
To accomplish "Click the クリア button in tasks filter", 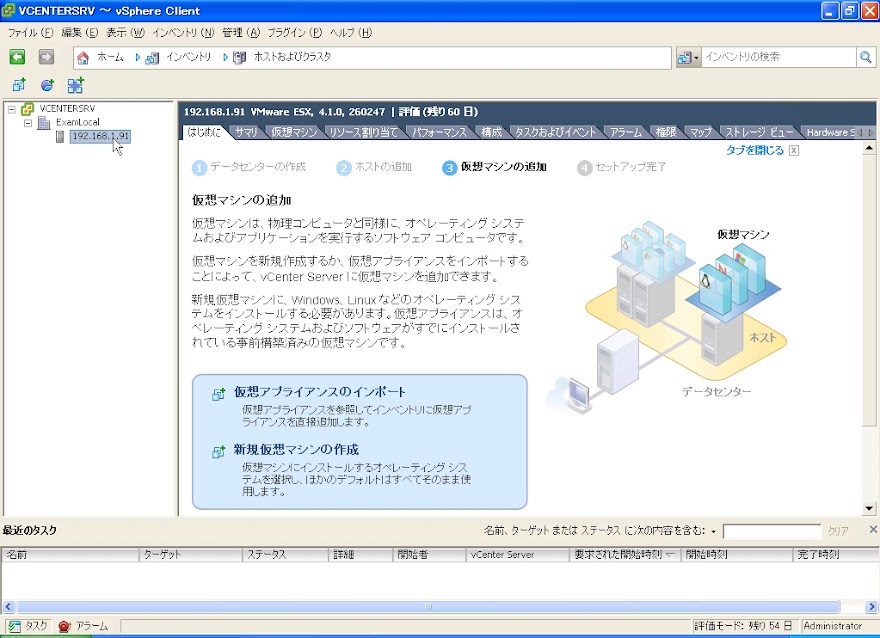I will click(838, 531).
